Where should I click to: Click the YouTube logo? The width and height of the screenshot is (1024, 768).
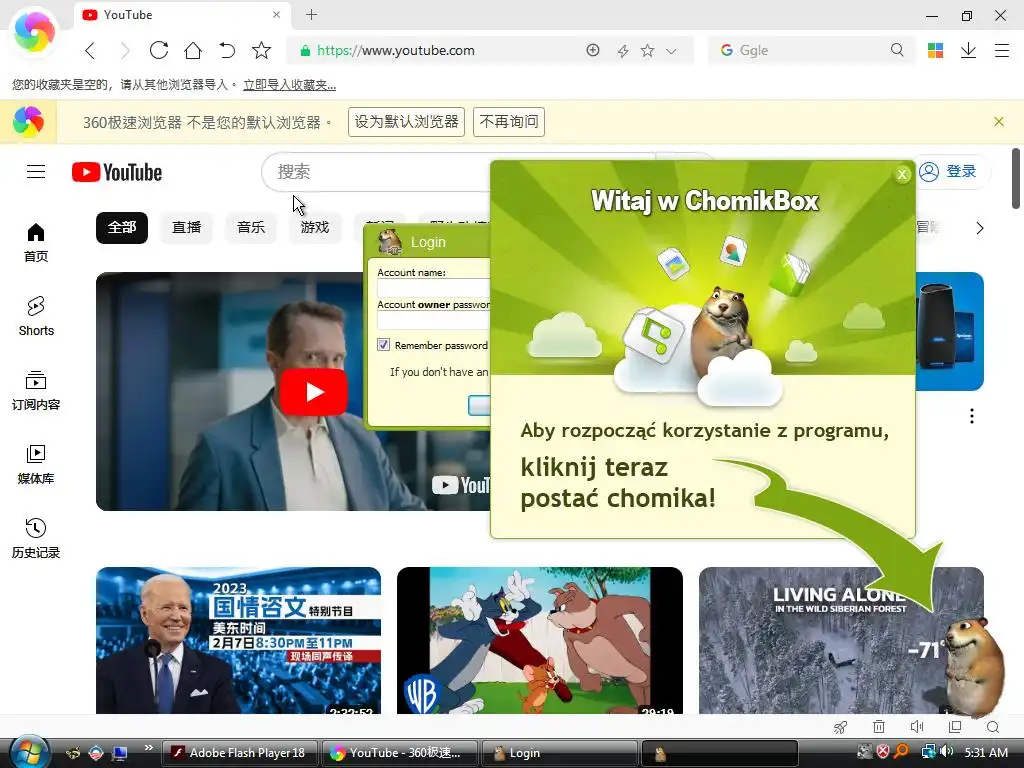coord(117,172)
